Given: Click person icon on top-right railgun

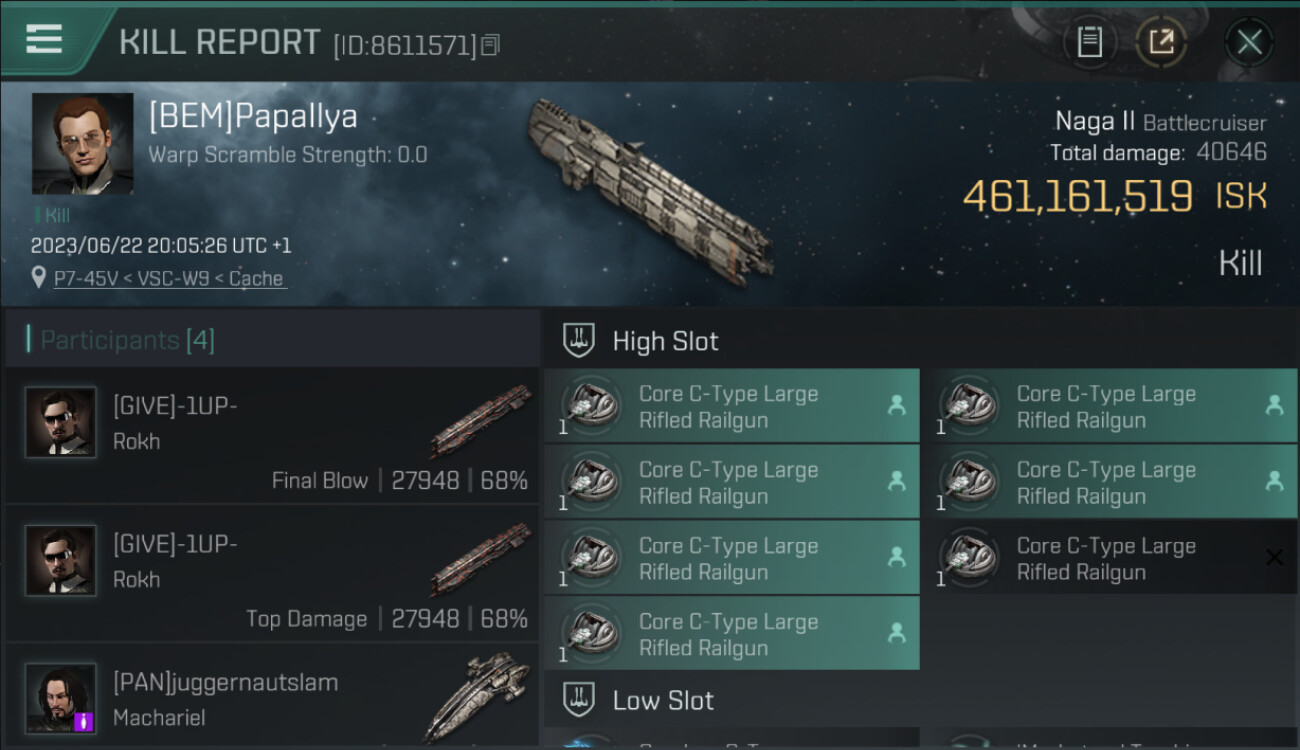Looking at the screenshot, I should (1274, 405).
